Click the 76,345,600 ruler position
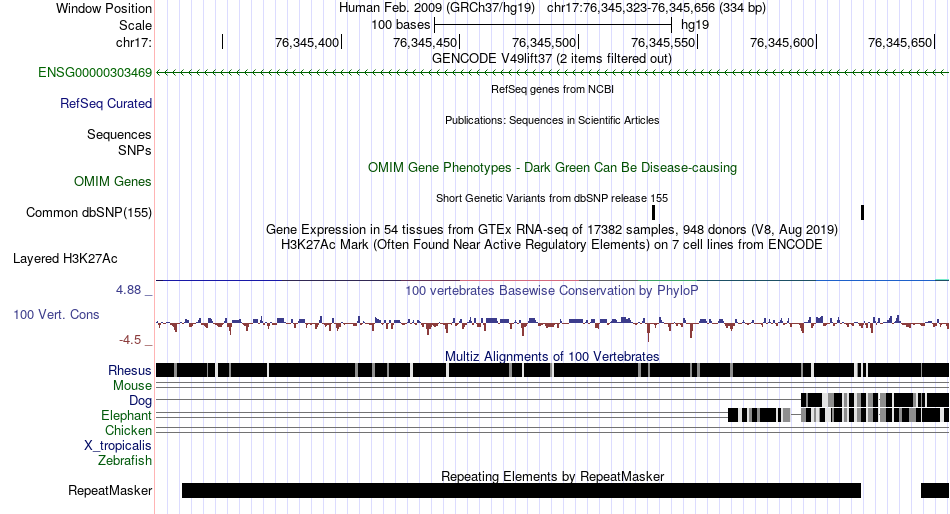This screenshot has height=514, width=950. (x=782, y=42)
